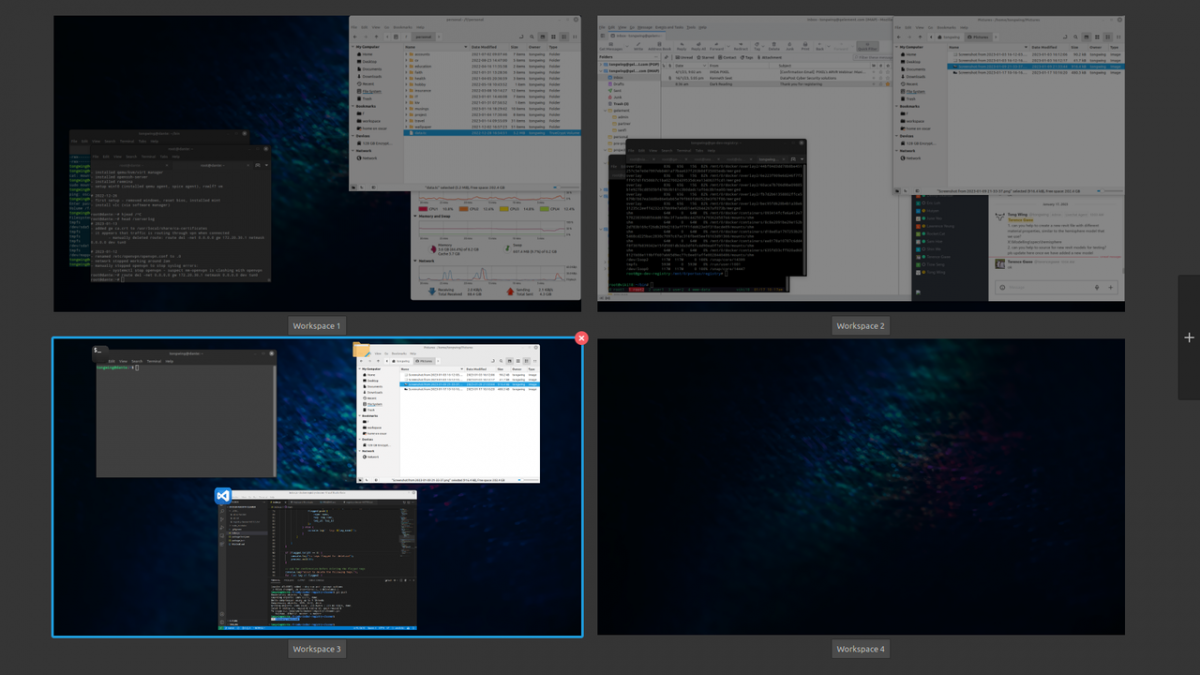Click the Get Messages icon in Thunderbird
Viewport: 1200px width, 675px height.
click(611, 45)
